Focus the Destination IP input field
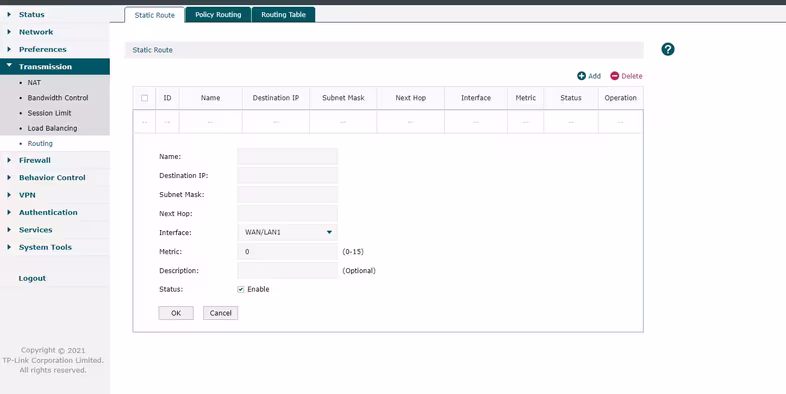786x394 pixels. [x=287, y=175]
